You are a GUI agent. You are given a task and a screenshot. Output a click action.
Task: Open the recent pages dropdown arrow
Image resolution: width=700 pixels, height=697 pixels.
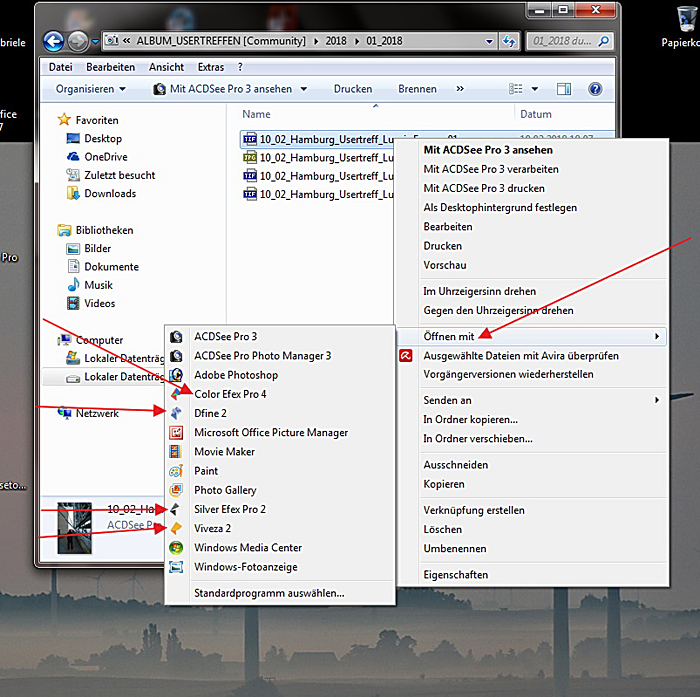95,42
